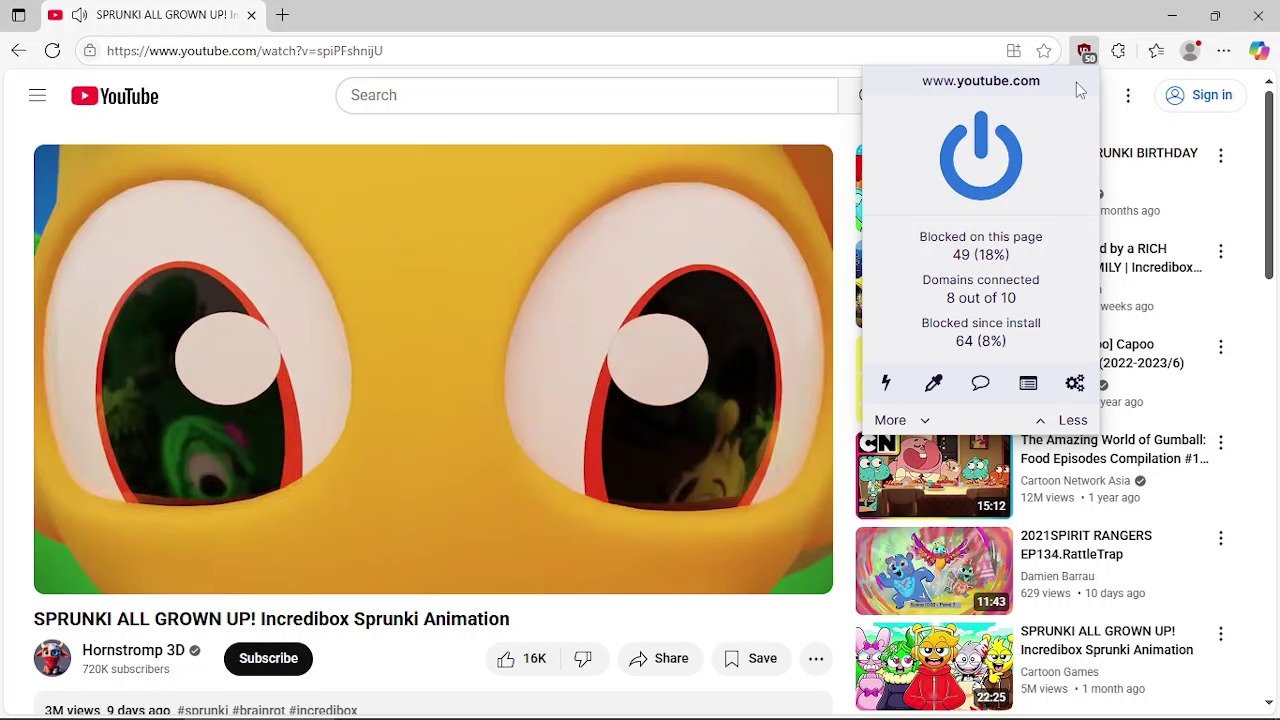The image size is (1280, 720).
Task: Add this page to favorites star
Action: (1043, 51)
